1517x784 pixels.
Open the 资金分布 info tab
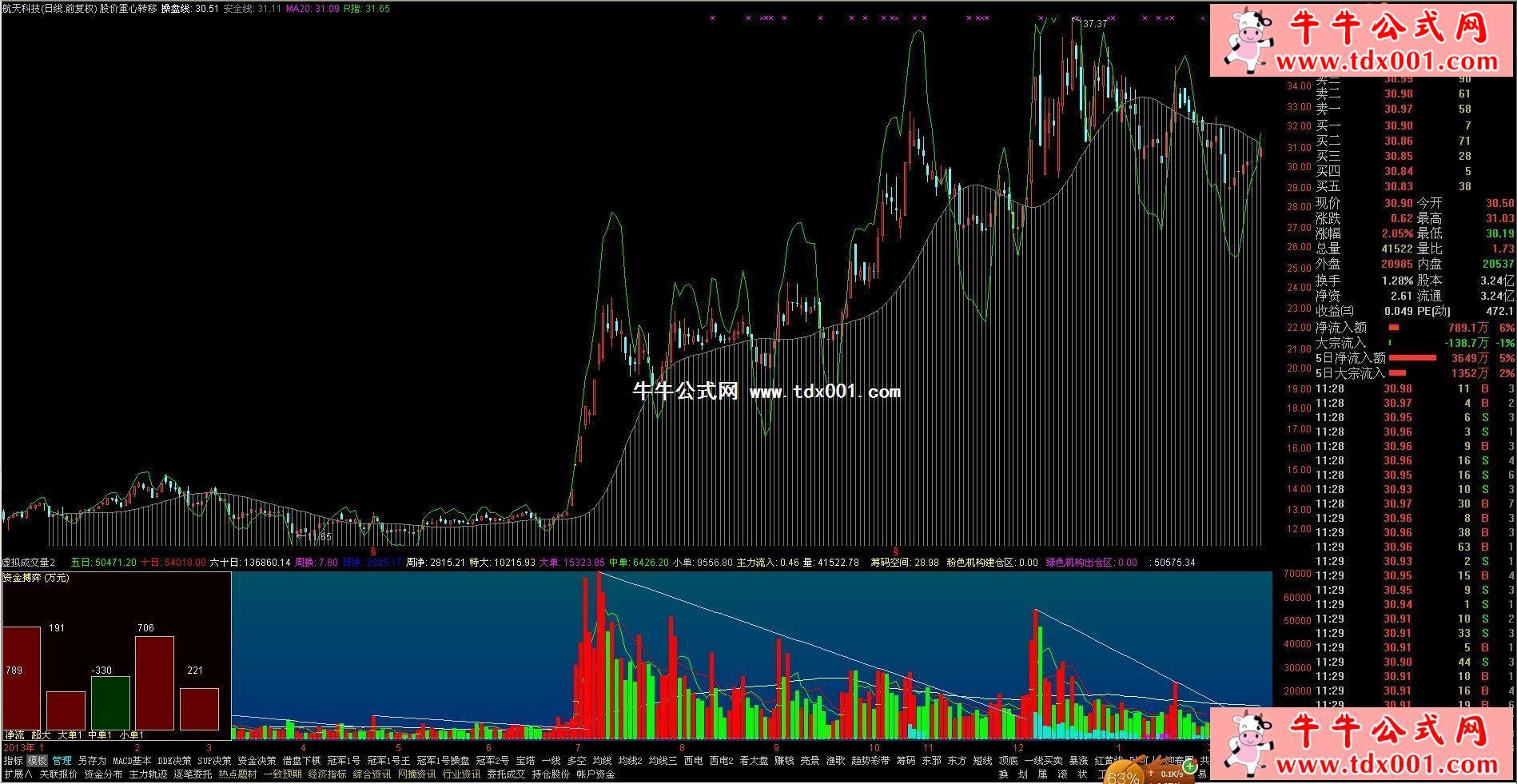[103, 774]
